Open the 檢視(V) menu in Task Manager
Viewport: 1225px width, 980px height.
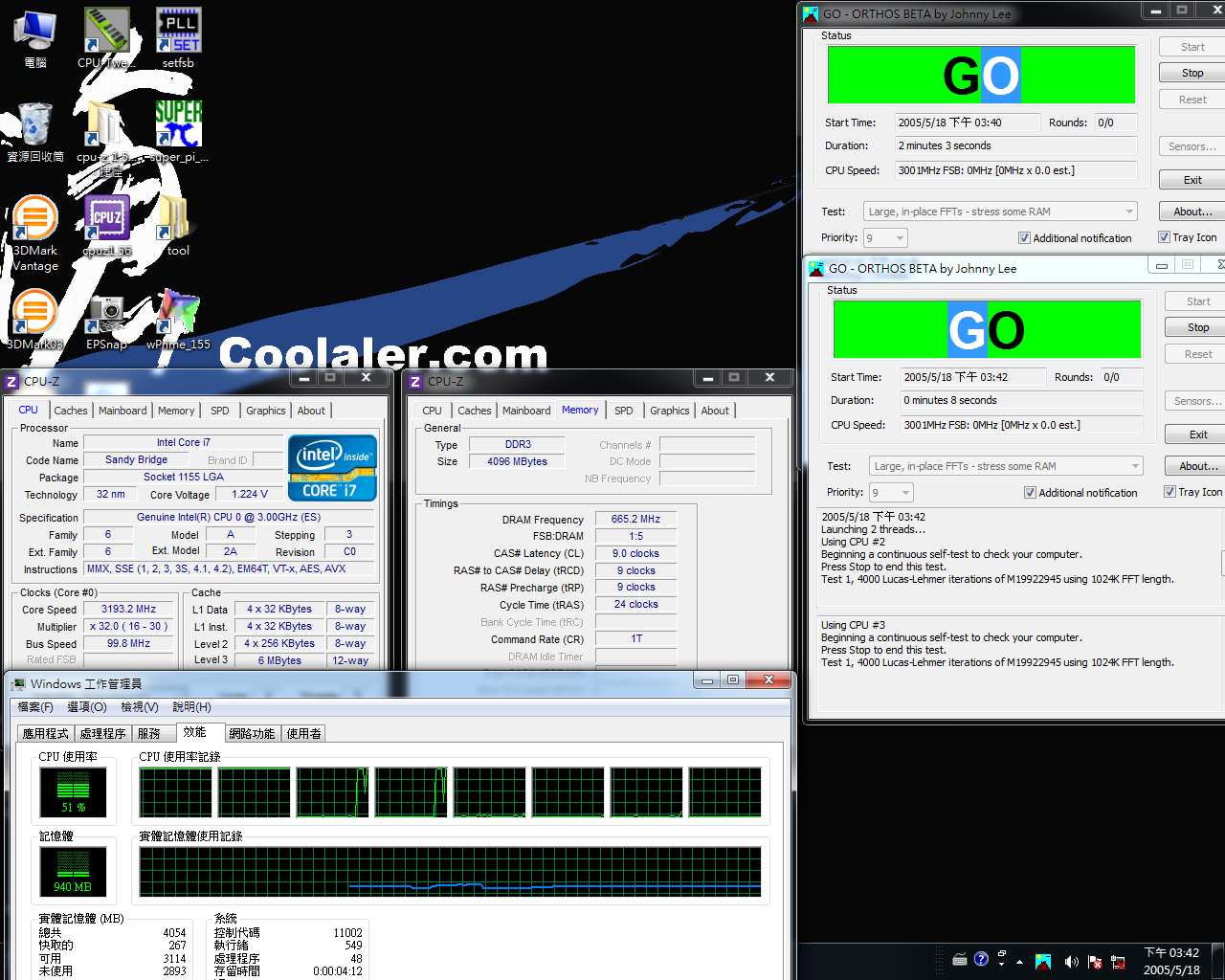140,707
